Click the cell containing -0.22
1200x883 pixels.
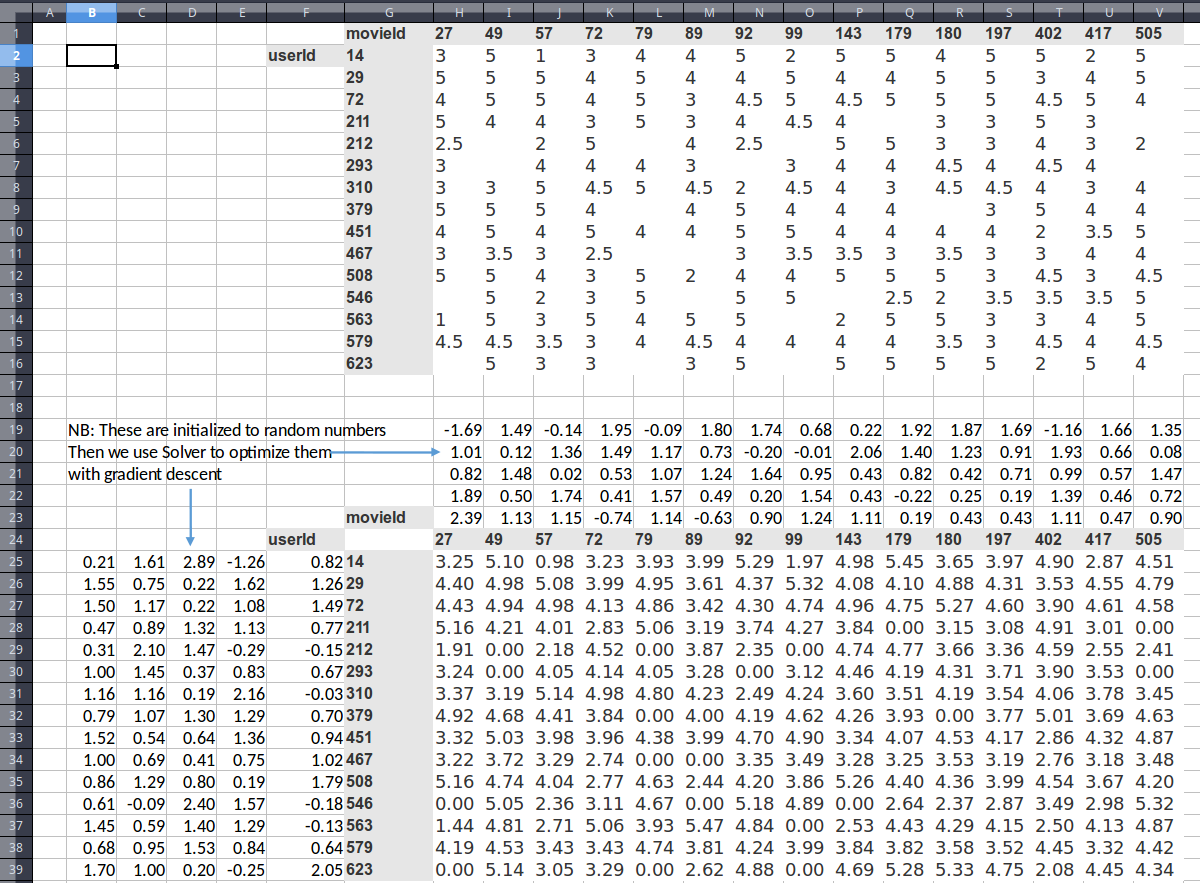[x=909, y=496]
